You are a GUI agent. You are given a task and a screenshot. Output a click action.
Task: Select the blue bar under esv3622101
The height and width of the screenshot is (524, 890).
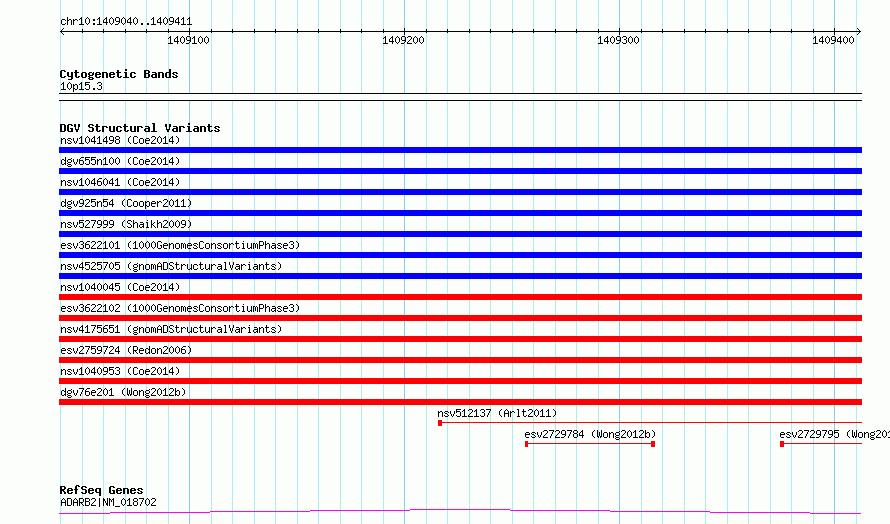(x=460, y=255)
